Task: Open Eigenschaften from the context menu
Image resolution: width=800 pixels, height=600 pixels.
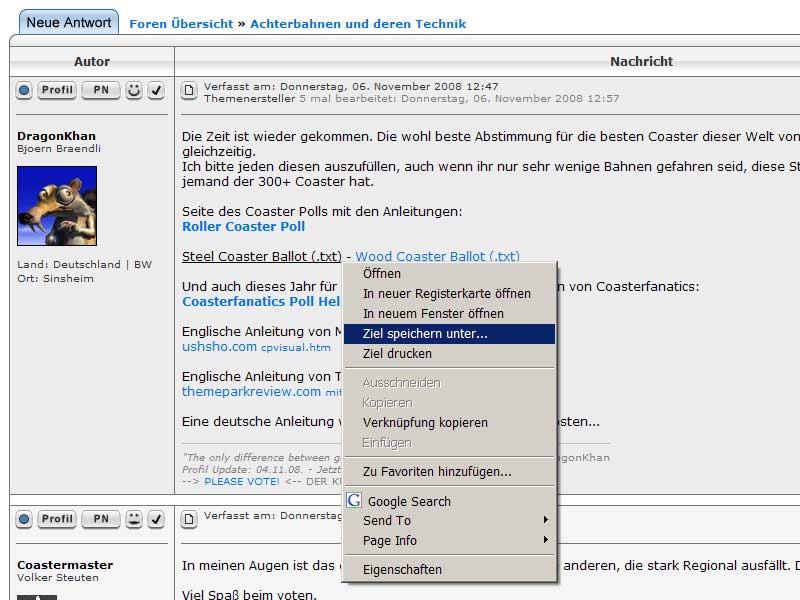Action: pyautogui.click(x=402, y=570)
